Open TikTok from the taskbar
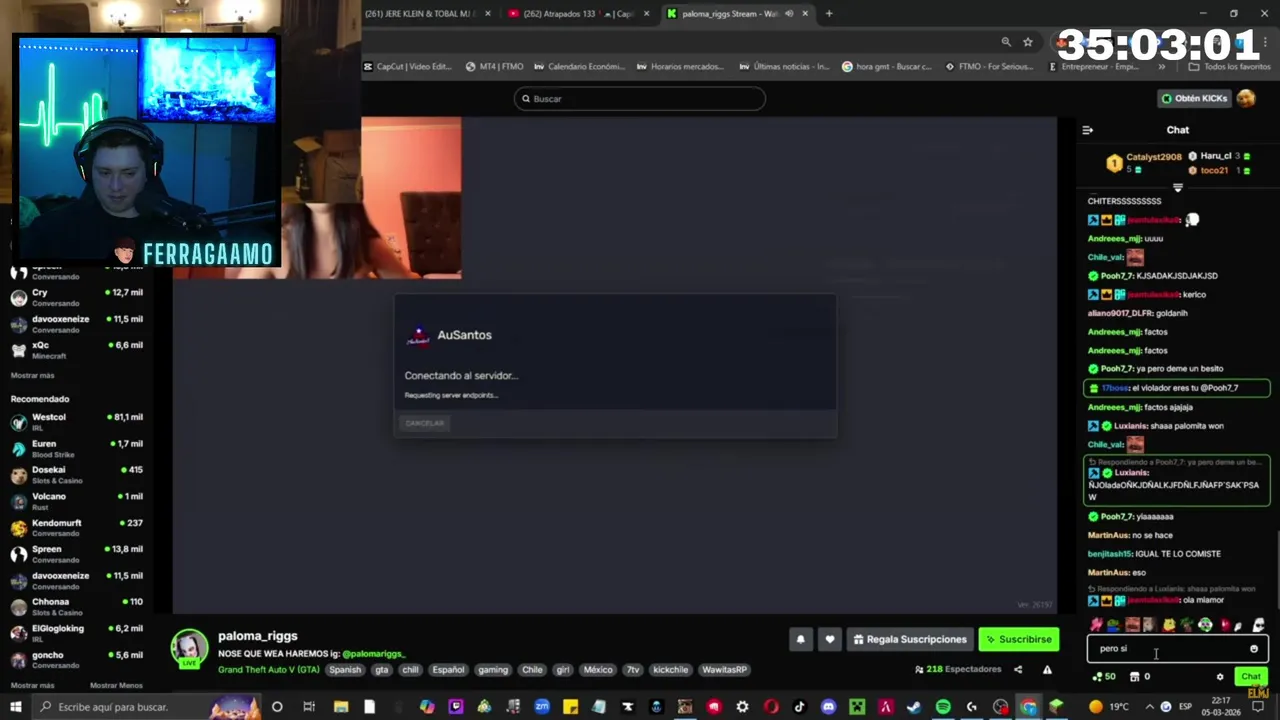Image resolution: width=1280 pixels, height=720 pixels. click(799, 707)
